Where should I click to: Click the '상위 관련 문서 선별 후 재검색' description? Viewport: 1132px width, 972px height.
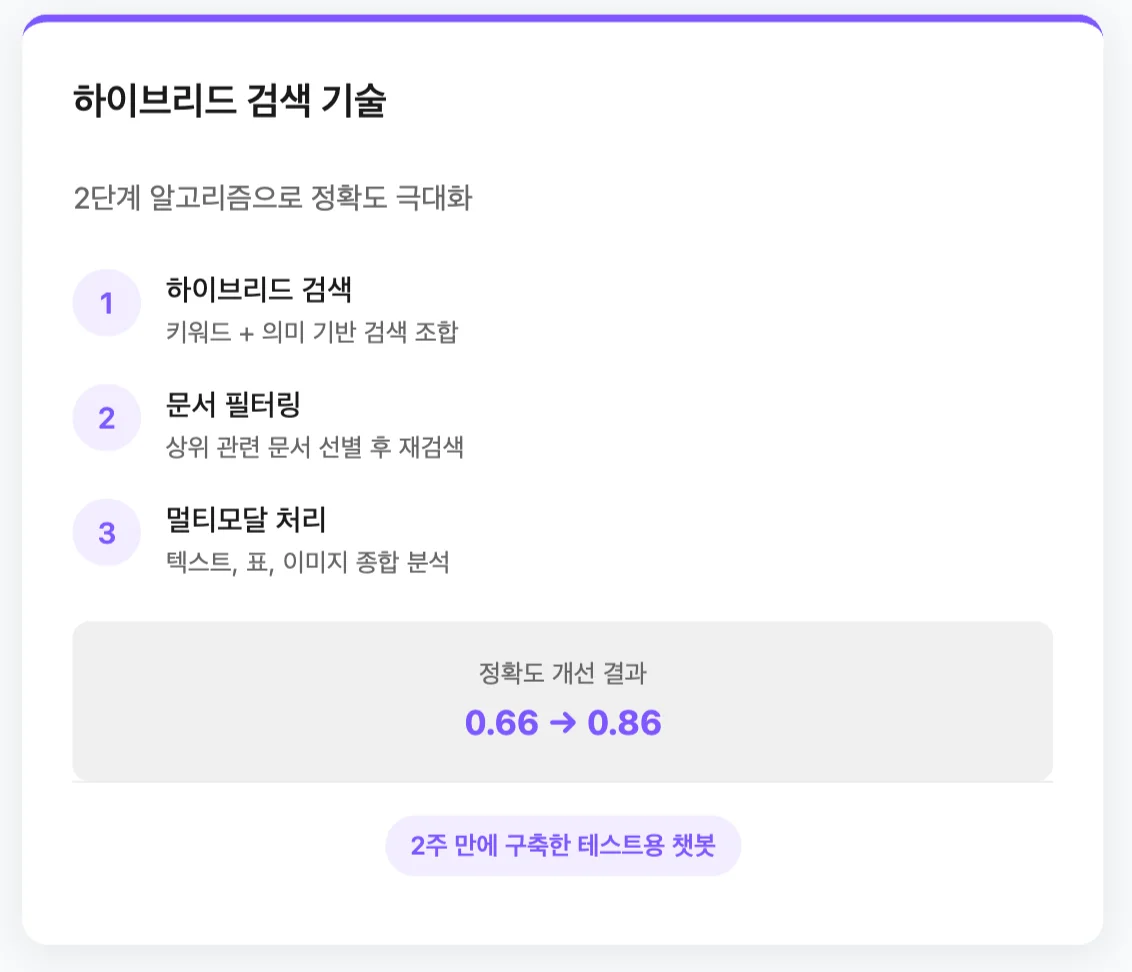coord(314,448)
